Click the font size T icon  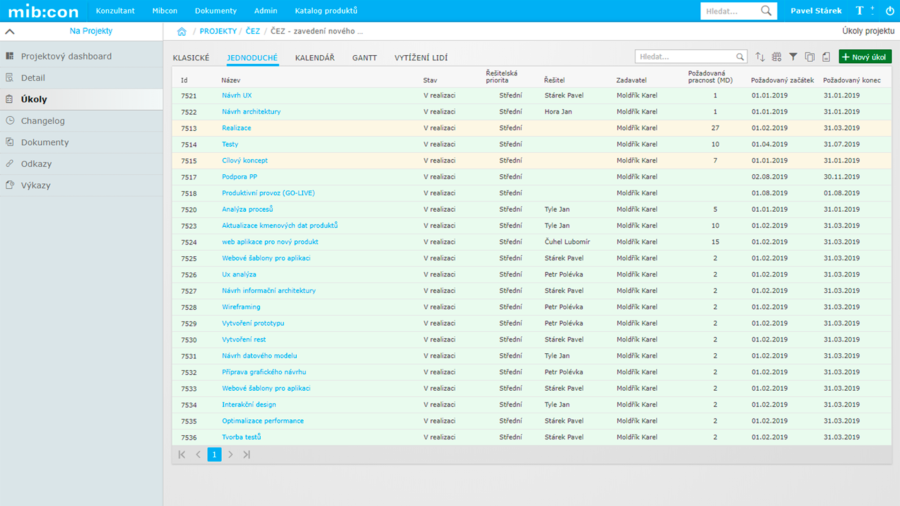[860, 11]
